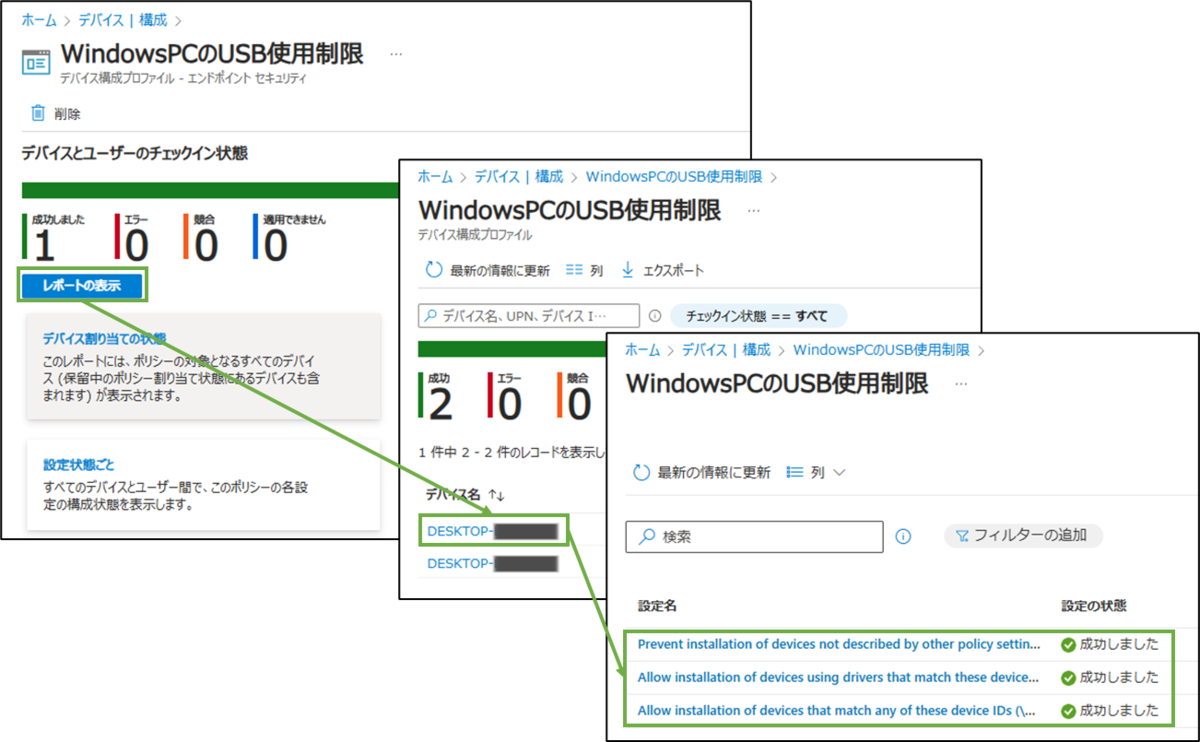The height and width of the screenshot is (742, 1200).
Task: Select the ホーム breadcrumb item
Action: pos(38,19)
